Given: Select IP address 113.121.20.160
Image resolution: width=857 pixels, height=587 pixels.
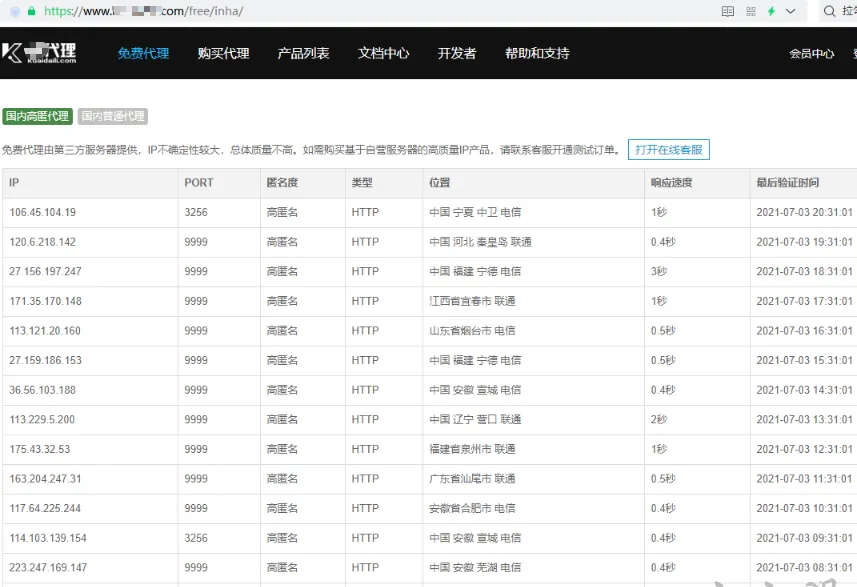Looking at the screenshot, I should pos(45,331).
